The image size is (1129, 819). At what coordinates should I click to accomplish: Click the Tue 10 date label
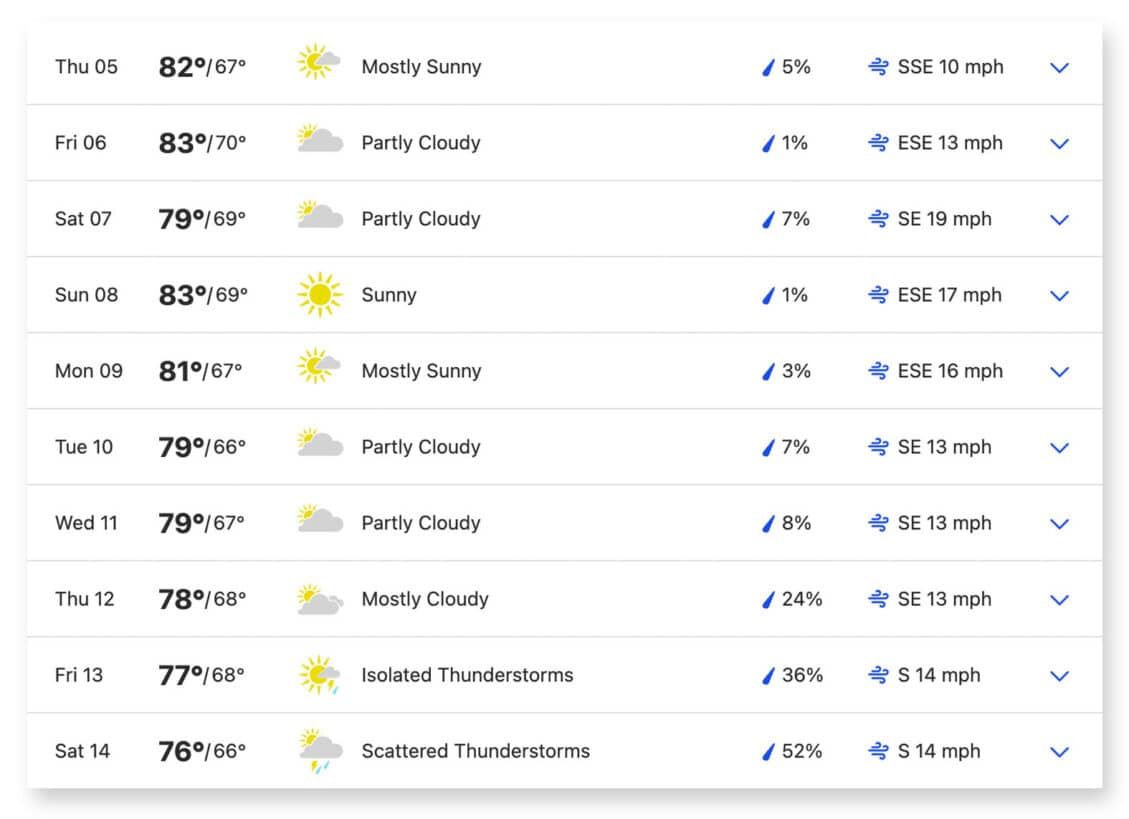click(x=83, y=447)
